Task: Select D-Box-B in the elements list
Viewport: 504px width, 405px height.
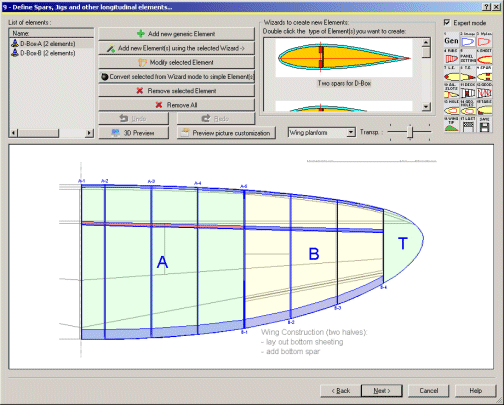Action: 48,53
